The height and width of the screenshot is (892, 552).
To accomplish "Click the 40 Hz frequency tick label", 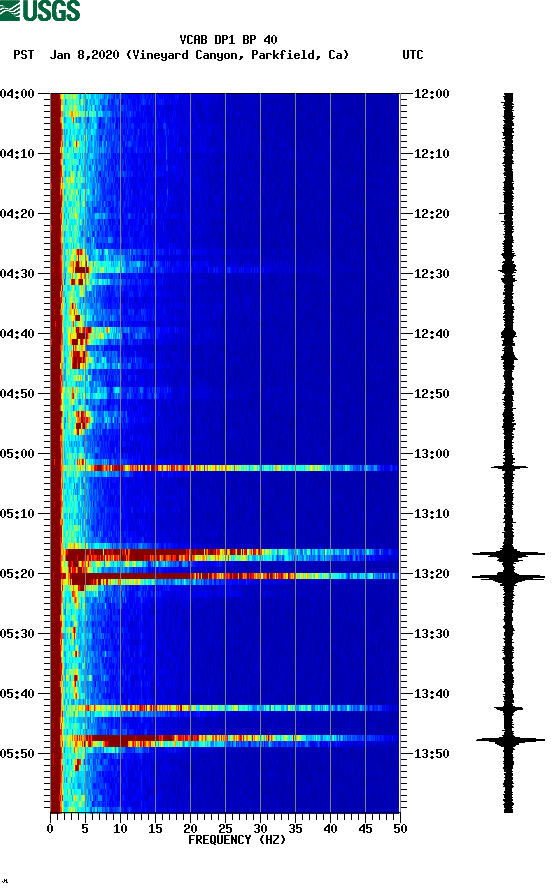I will (330, 829).
